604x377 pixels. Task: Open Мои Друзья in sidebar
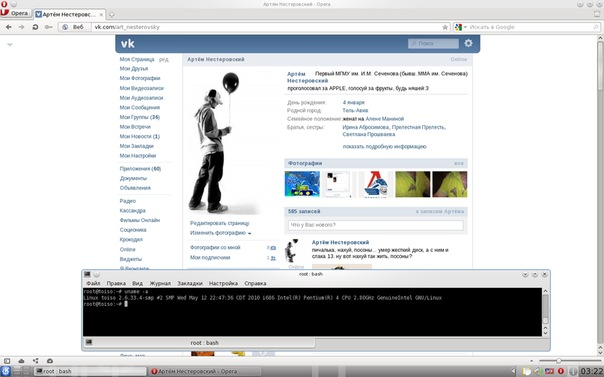pyautogui.click(x=134, y=69)
